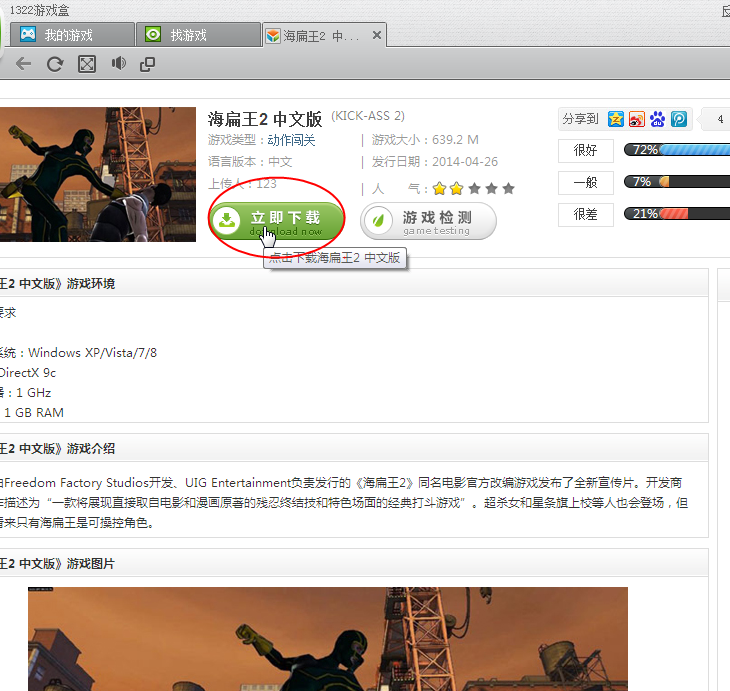This screenshot has height=691, width=730.
Task: Vote 很差 for this game
Action: [x=586, y=215]
